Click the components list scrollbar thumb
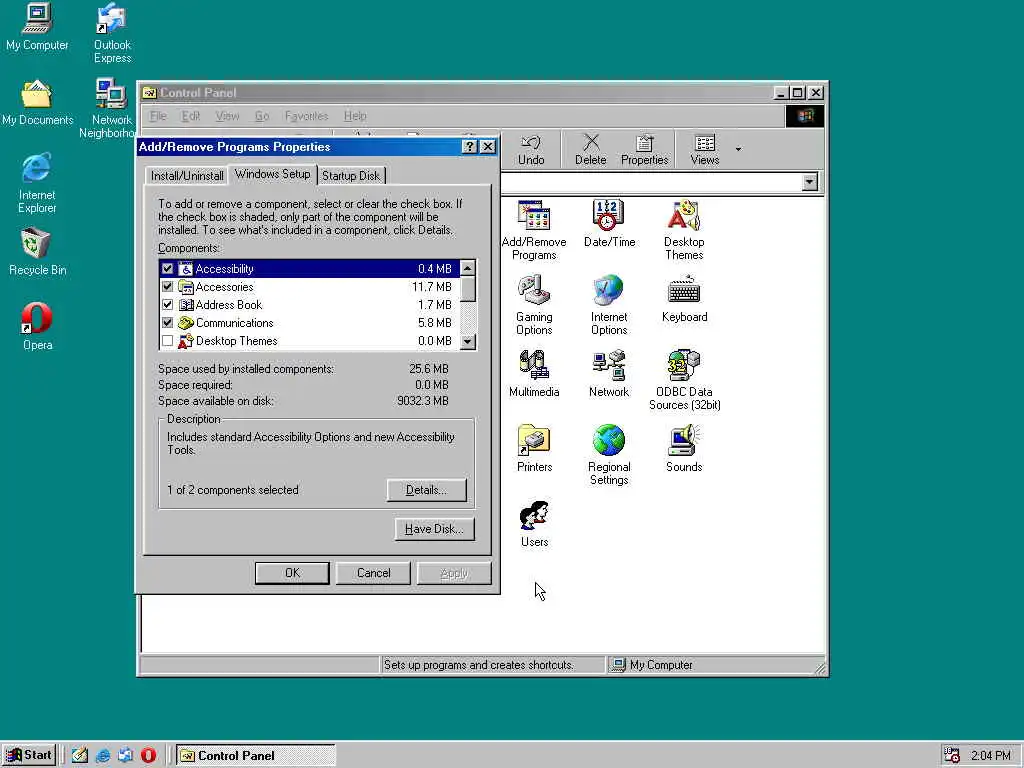1024x768 pixels. [468, 289]
